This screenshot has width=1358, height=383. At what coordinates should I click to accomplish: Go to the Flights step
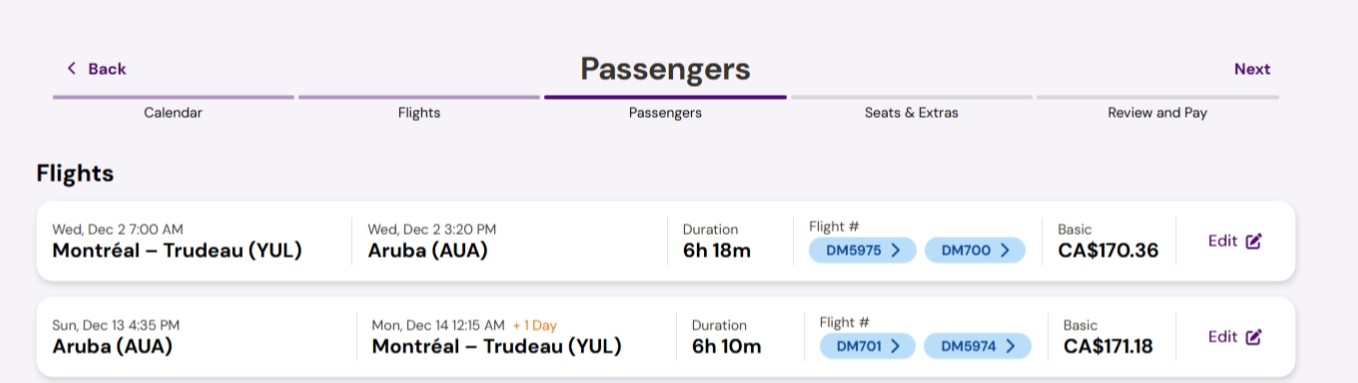419,113
